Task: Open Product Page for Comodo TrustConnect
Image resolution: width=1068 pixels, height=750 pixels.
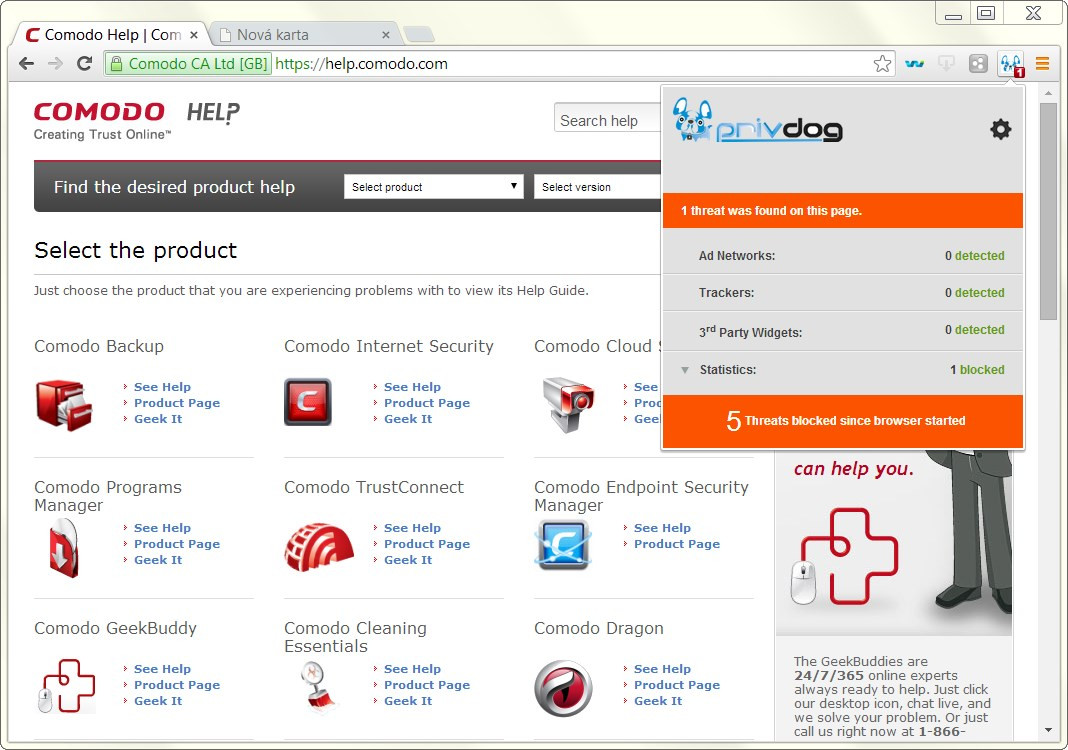Action: coord(427,544)
